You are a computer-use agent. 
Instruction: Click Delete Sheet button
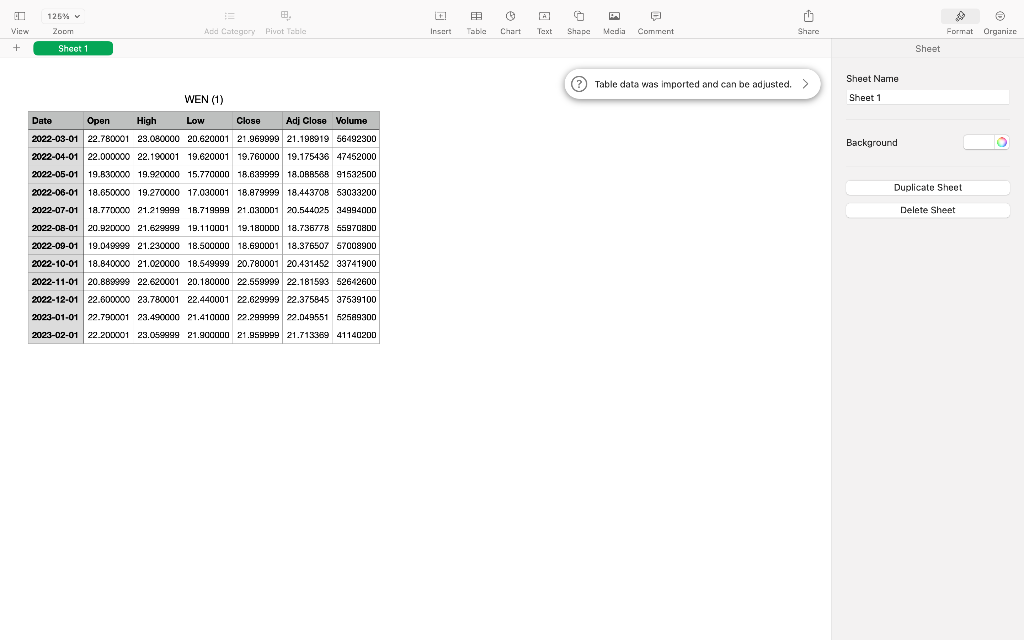(x=927, y=210)
